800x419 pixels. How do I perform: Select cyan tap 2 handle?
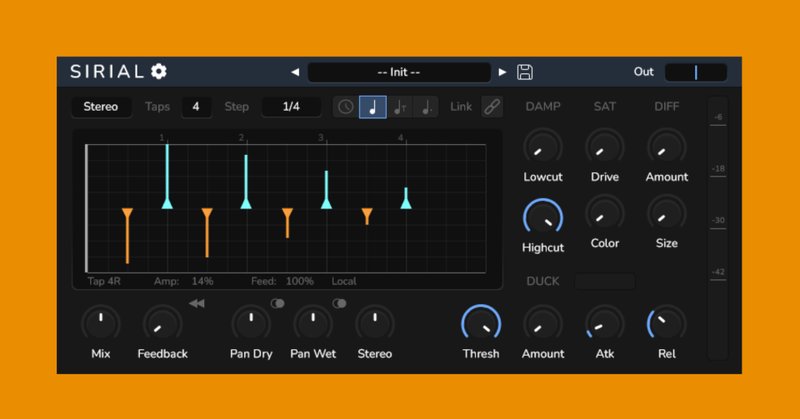point(246,204)
